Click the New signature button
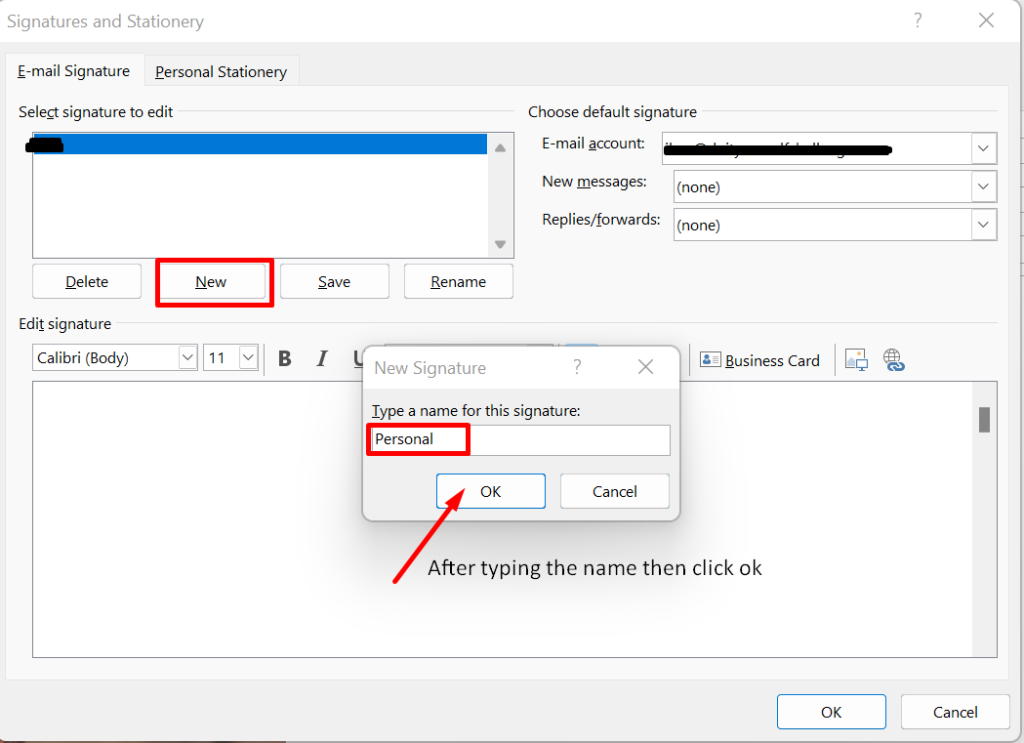The image size is (1024, 743). point(211,282)
